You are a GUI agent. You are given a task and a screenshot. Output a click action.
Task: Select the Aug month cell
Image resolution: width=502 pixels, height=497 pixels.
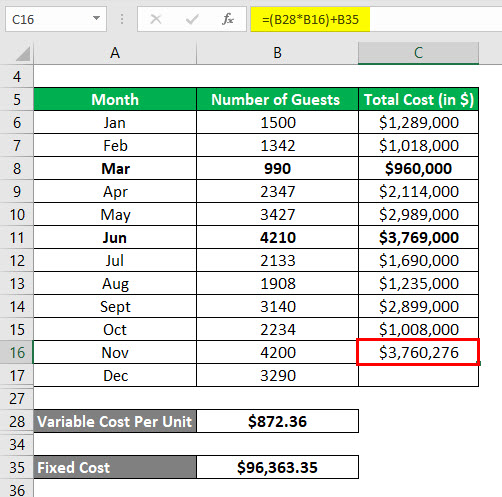(115, 283)
